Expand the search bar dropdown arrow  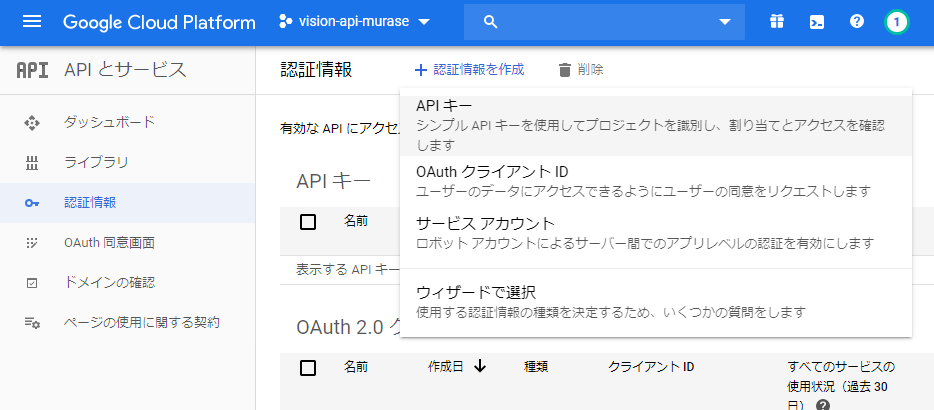(724, 22)
